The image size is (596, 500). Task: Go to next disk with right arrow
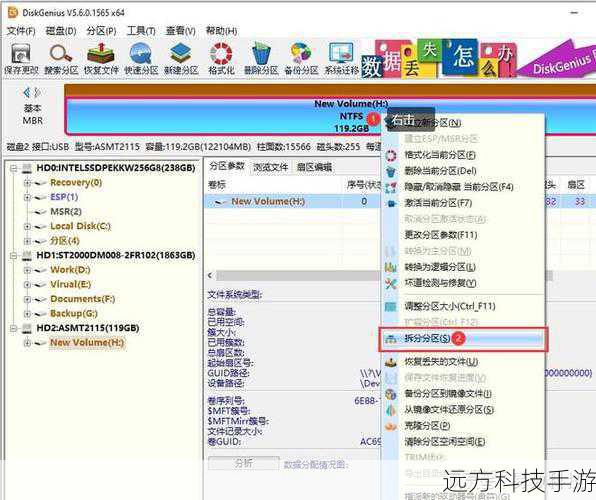pyautogui.click(x=37, y=92)
